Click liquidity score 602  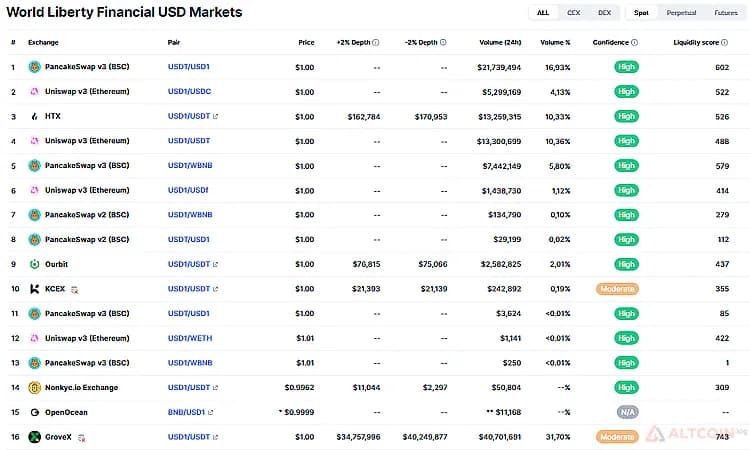722,67
